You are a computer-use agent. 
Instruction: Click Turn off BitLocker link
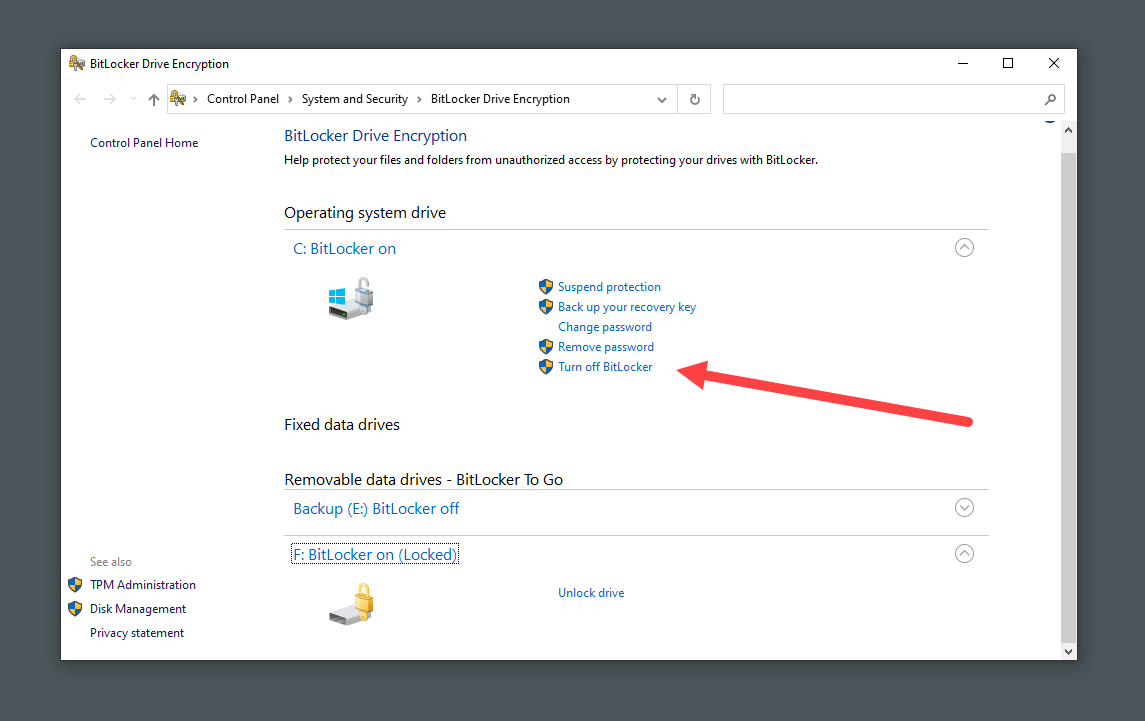(x=605, y=367)
